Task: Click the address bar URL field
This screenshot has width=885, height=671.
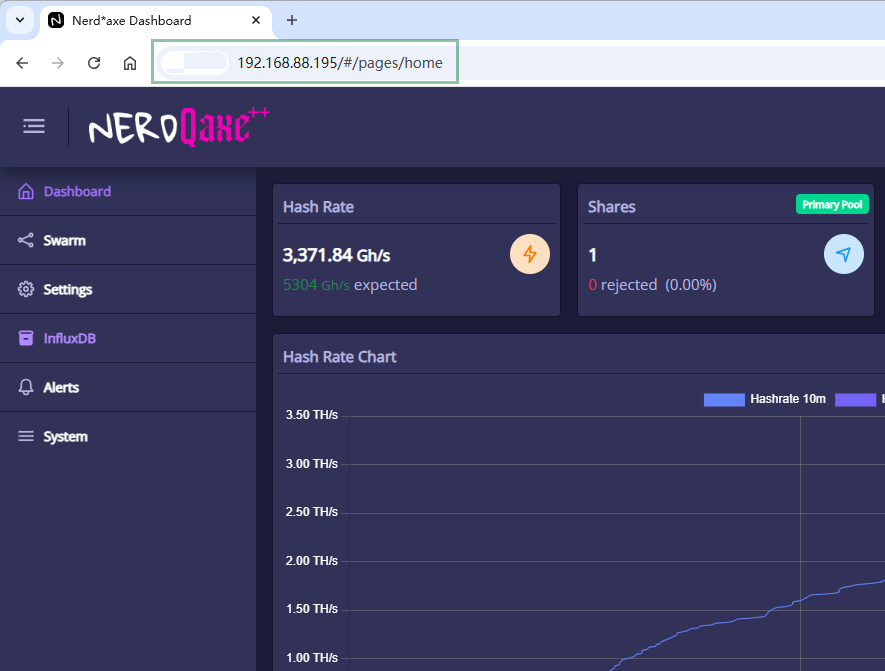Action: pos(340,63)
